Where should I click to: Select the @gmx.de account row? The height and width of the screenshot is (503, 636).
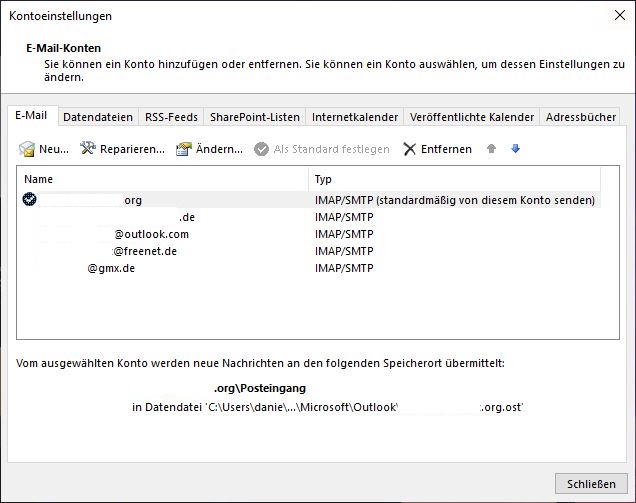(312, 268)
